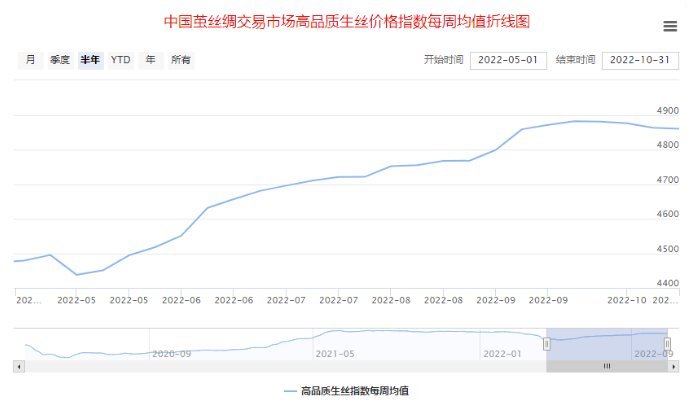Click the navigator area near 2021-05
Image resolution: width=695 pixels, height=405 pixels.
click(334, 342)
